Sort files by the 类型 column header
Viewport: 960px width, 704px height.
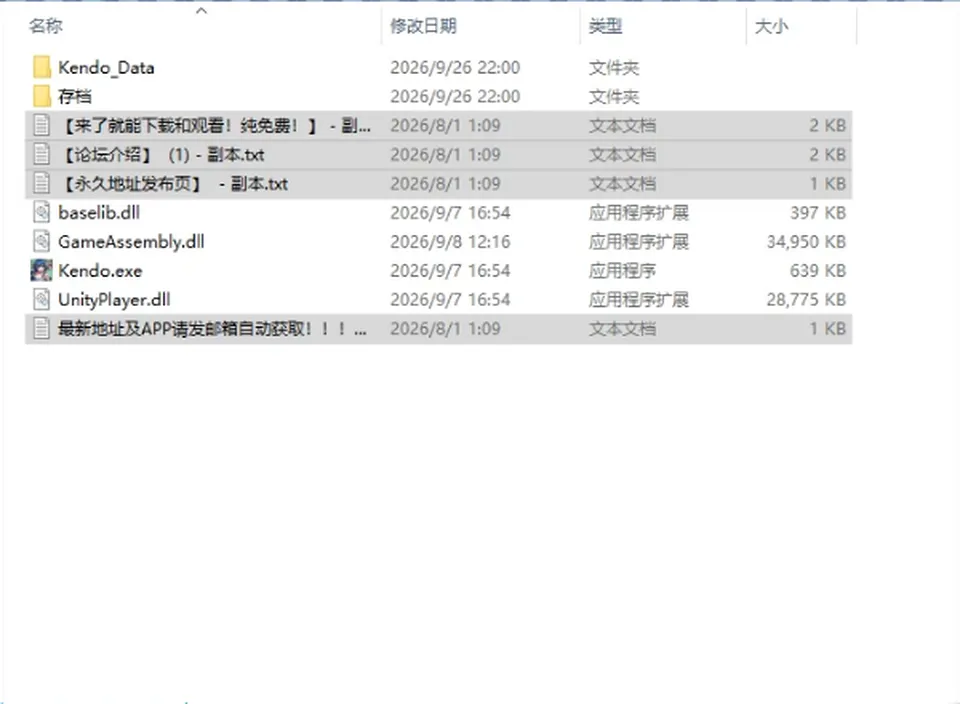pyautogui.click(x=606, y=26)
